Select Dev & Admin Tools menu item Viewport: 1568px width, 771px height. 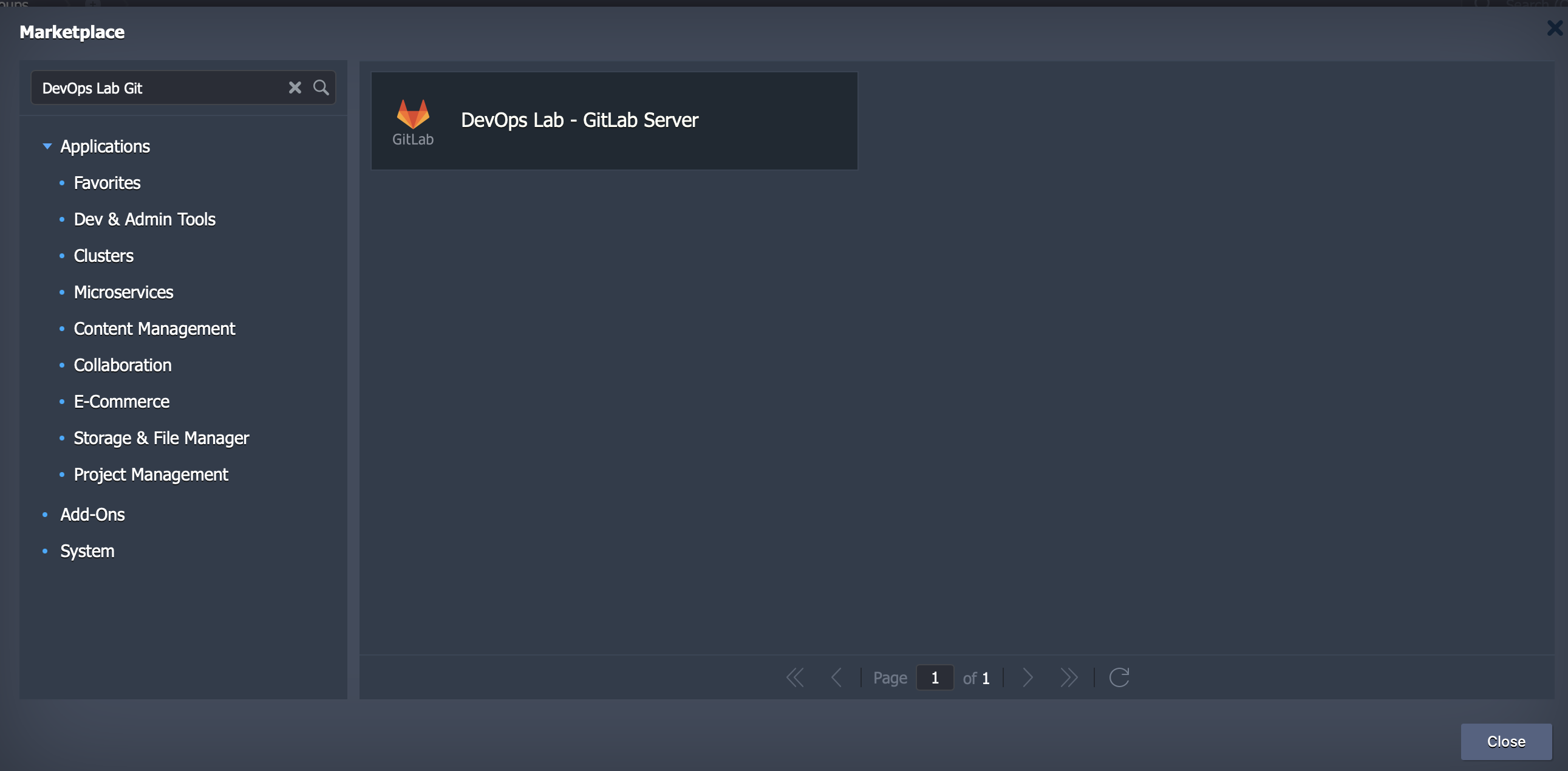click(x=144, y=217)
